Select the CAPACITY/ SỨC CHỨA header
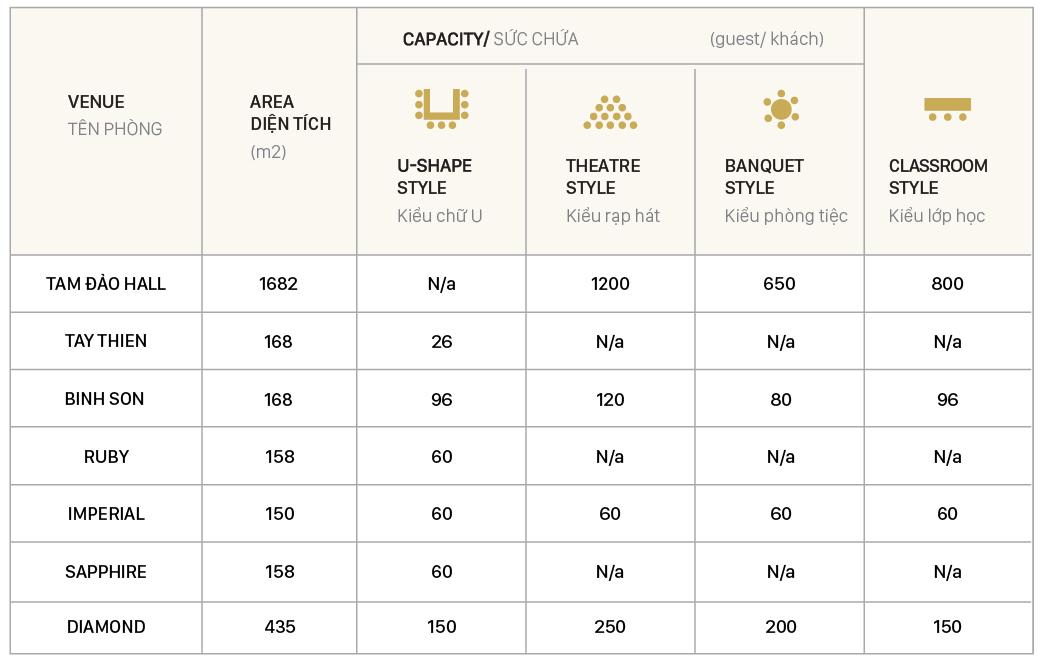1044x664 pixels. click(490, 39)
